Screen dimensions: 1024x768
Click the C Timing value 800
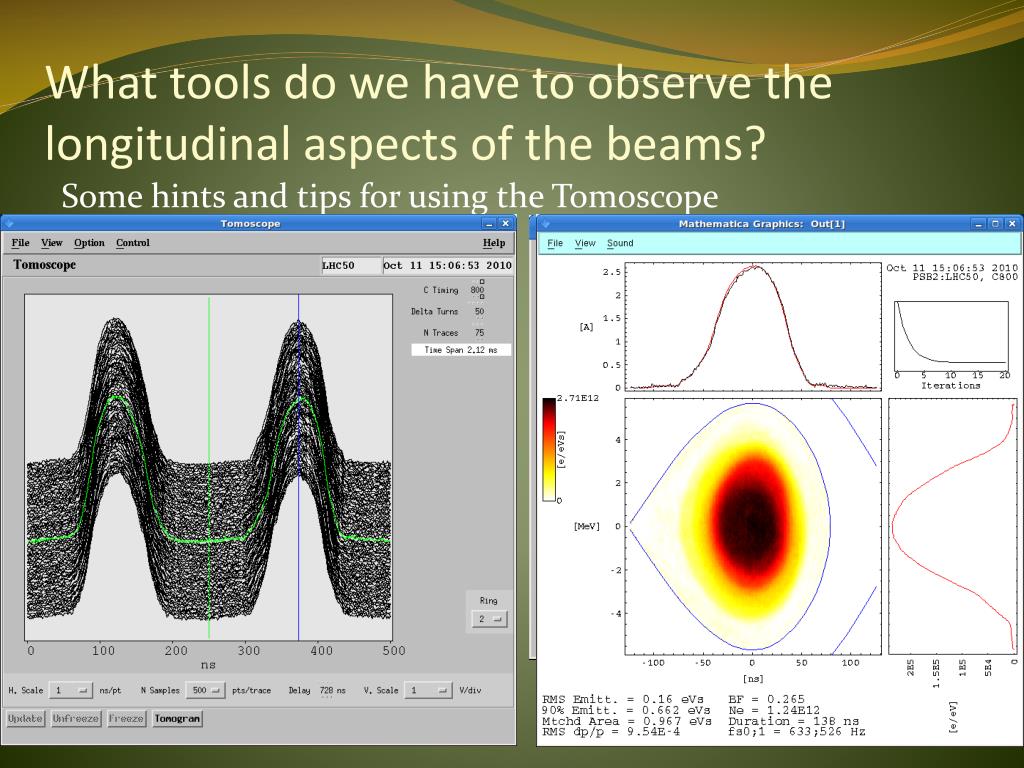pos(477,290)
